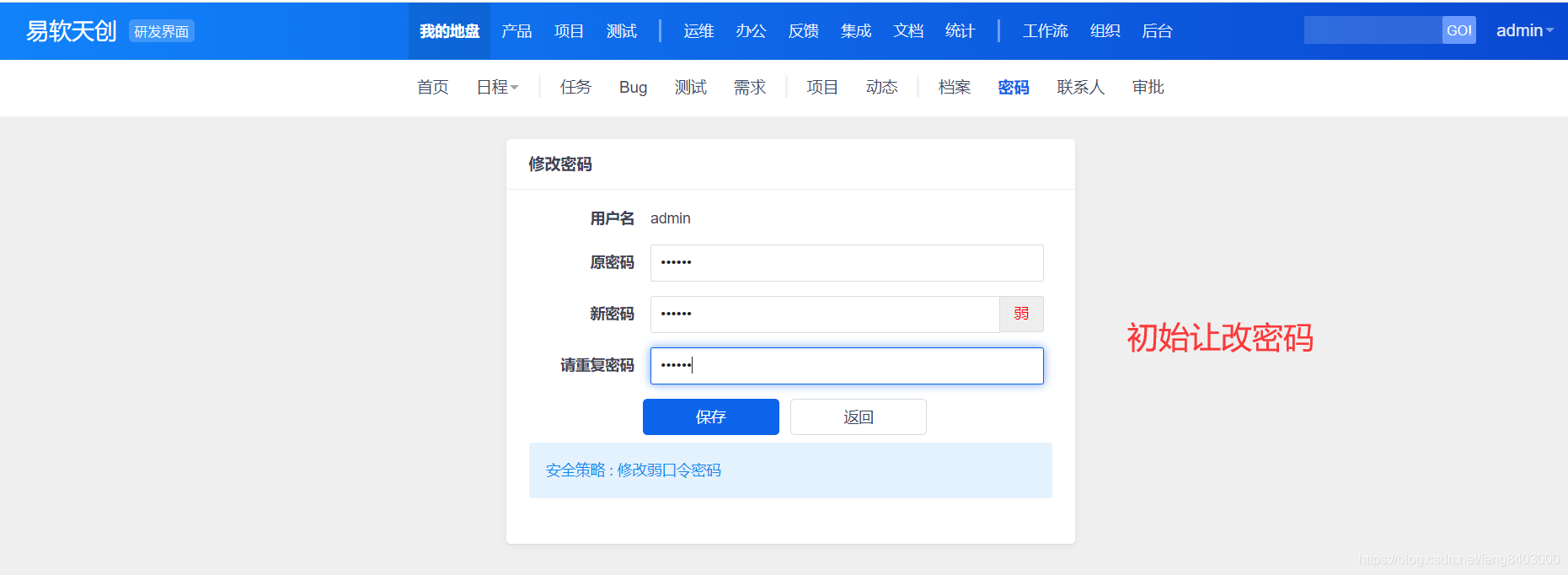Switch to the 档案 sub tab
1568x575 pixels.
coord(955,88)
